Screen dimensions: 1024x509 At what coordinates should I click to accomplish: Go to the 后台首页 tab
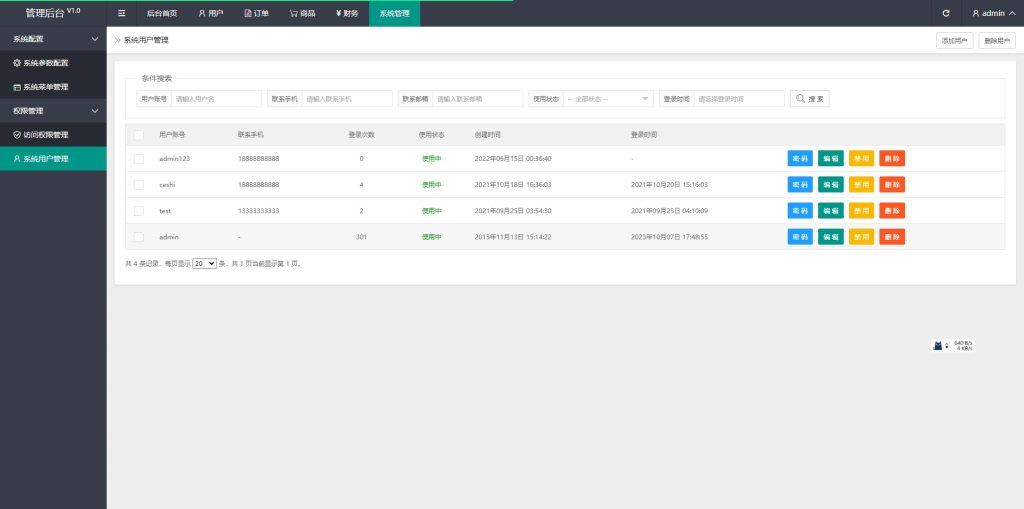click(x=161, y=13)
